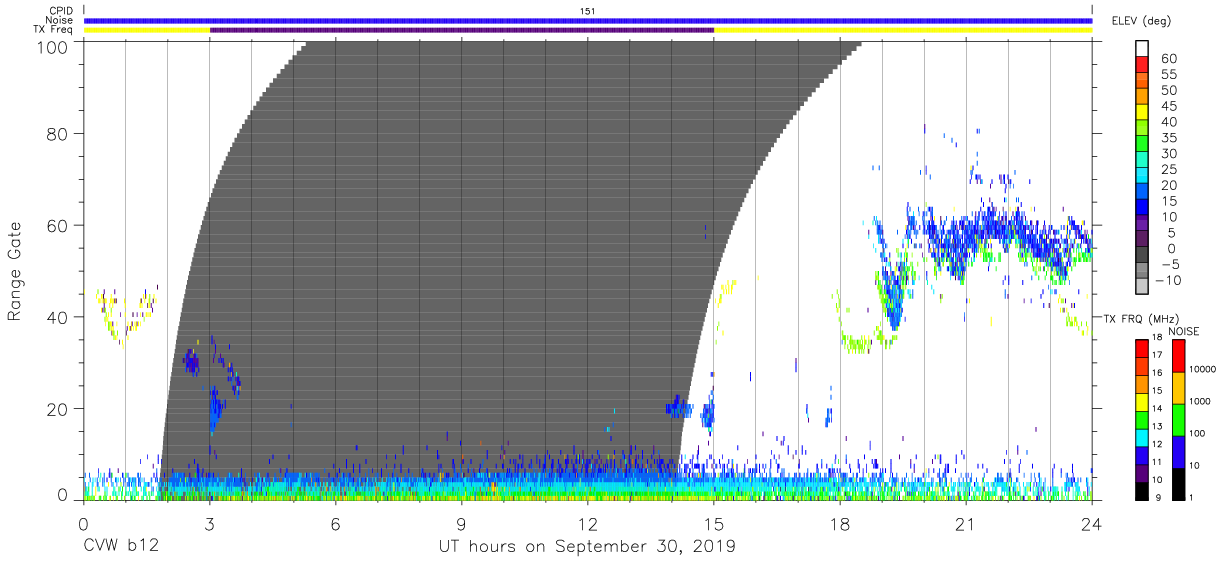Viewport: 1228px width, 567px height.
Task: Click the 55 label on ELEV colorbar
Action: click(x=1168, y=75)
